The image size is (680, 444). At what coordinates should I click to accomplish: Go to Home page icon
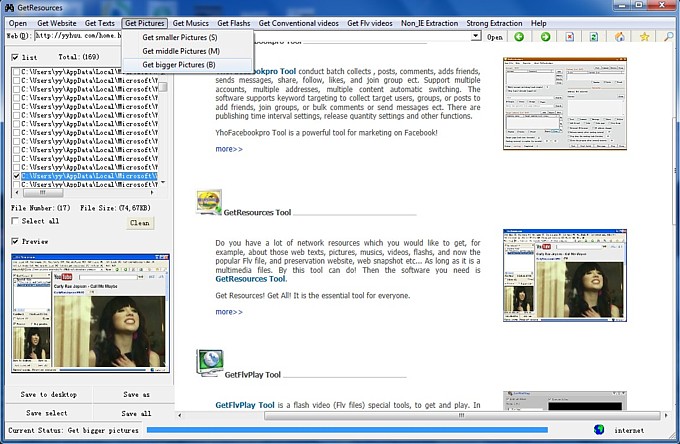point(620,37)
